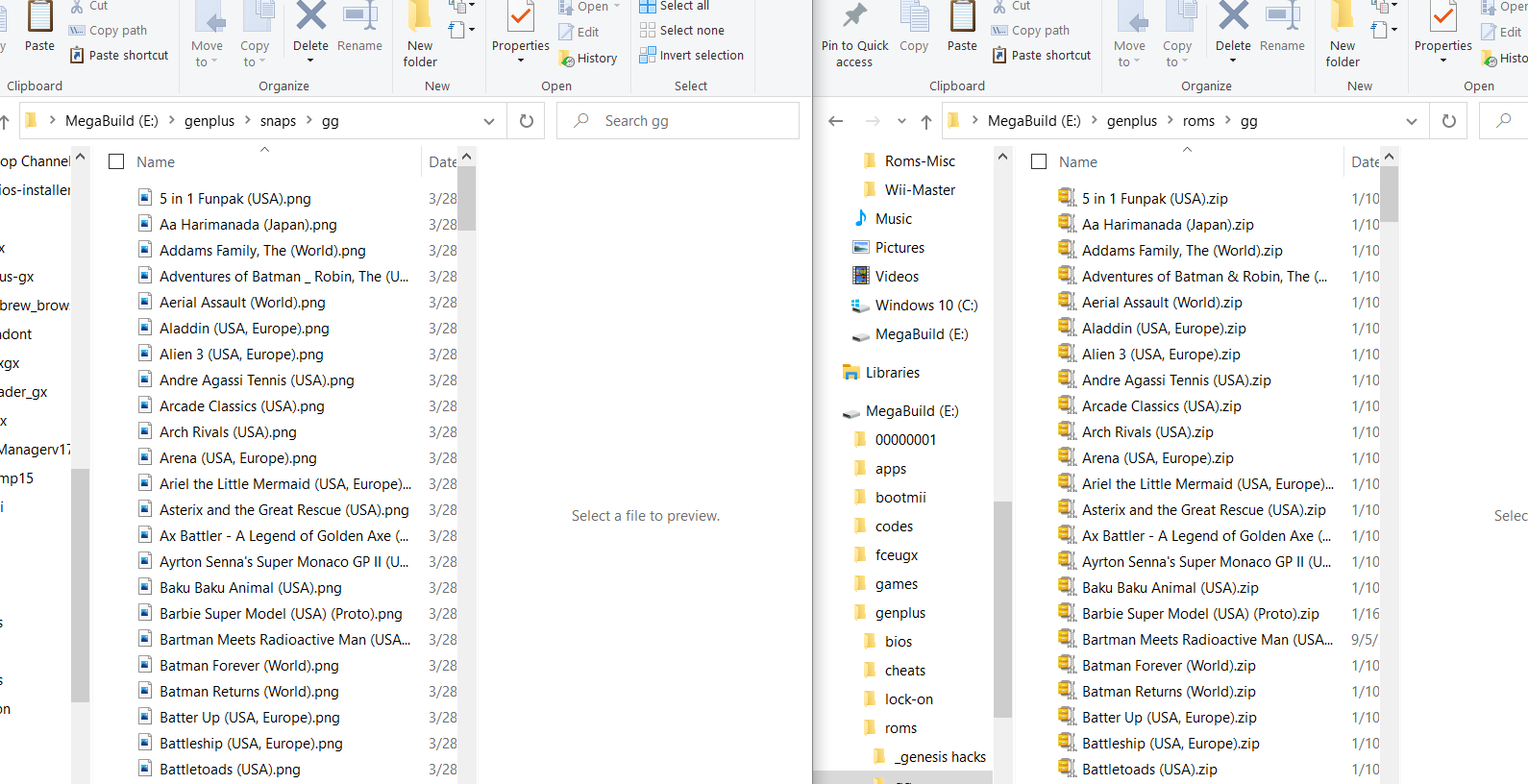Image resolution: width=1528 pixels, height=784 pixels.
Task: Click Paste icon in left window ribbon
Action: point(39,16)
